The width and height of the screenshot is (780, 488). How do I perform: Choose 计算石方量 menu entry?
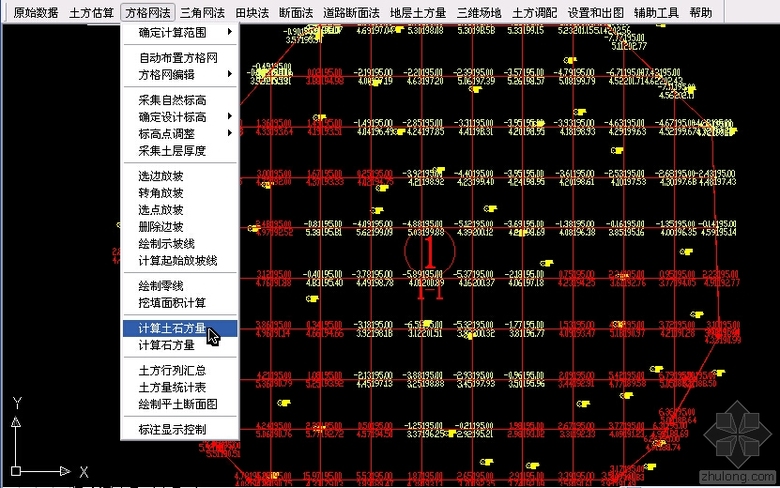(166, 345)
